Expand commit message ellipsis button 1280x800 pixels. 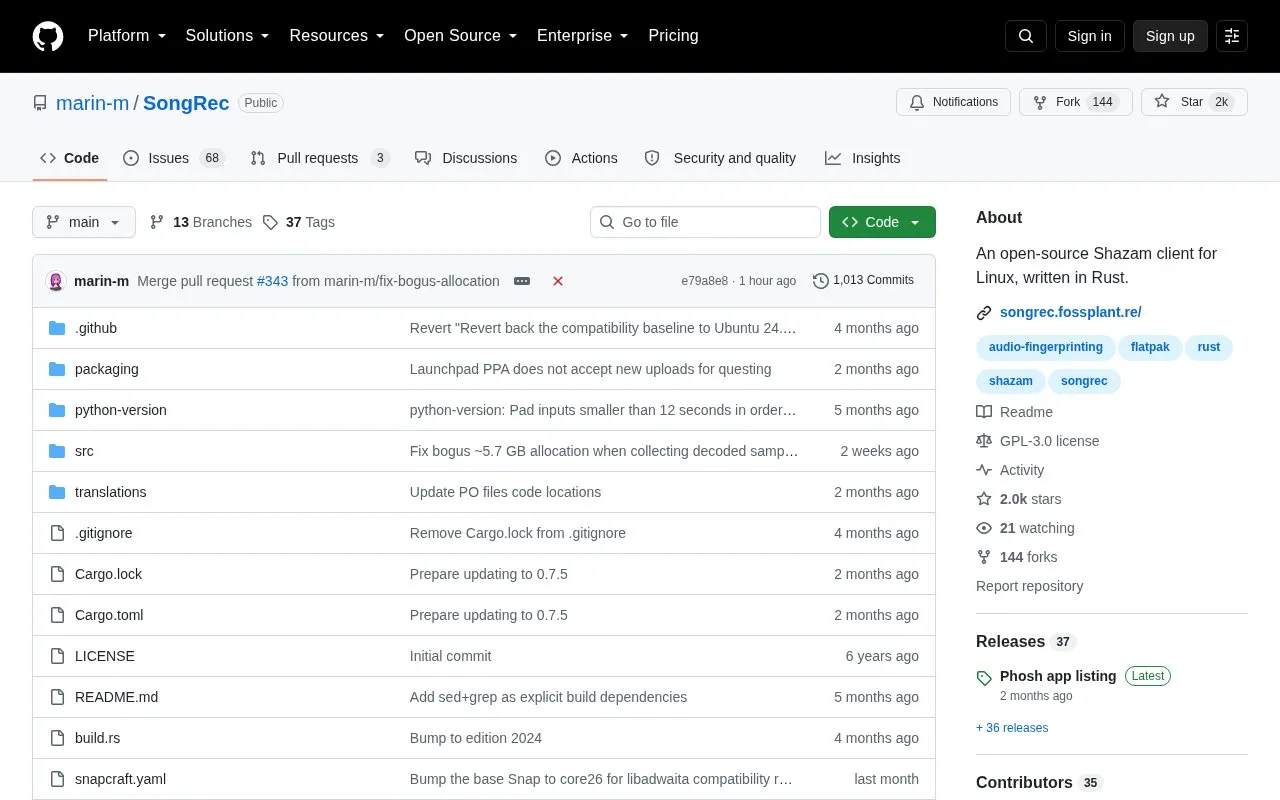(522, 281)
